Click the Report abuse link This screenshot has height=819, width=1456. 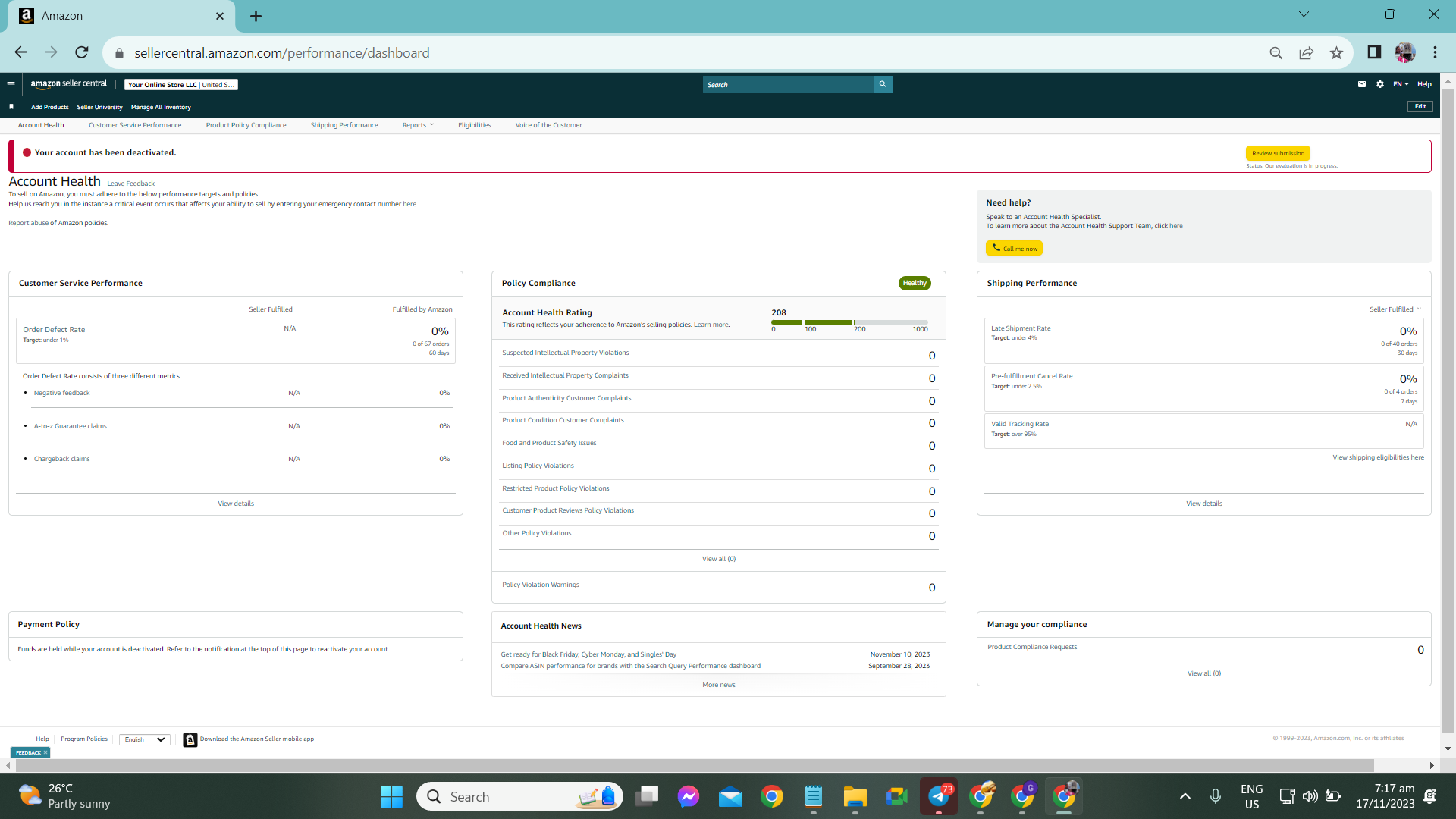pyautogui.click(x=28, y=223)
